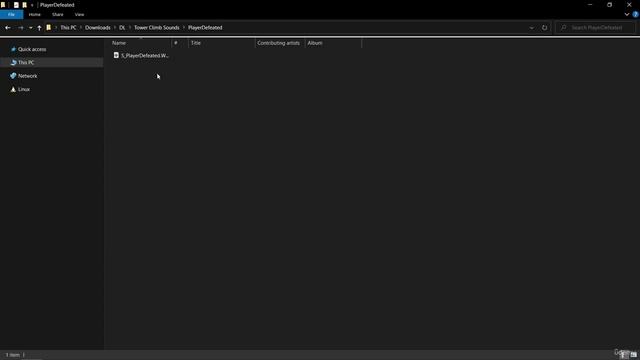Image resolution: width=640 pixels, height=360 pixels.
Task: Click the Search PlayerDefeated field
Action: (595, 28)
